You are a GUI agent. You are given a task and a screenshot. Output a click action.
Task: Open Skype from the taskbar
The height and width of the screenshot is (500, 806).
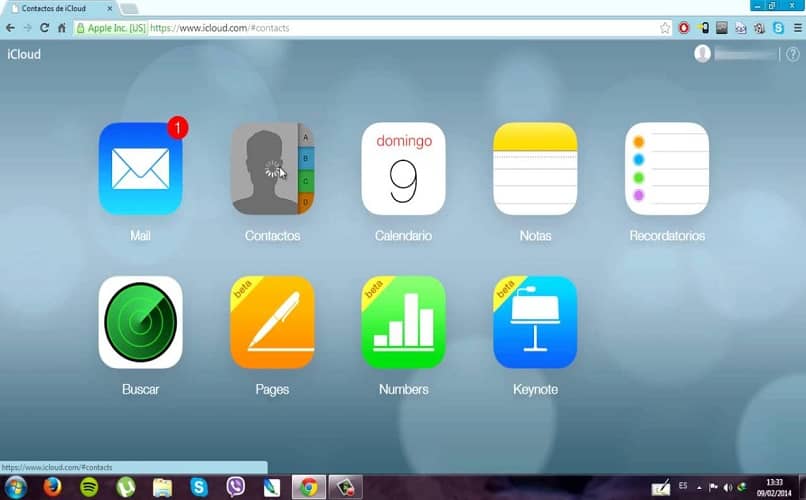click(x=199, y=487)
